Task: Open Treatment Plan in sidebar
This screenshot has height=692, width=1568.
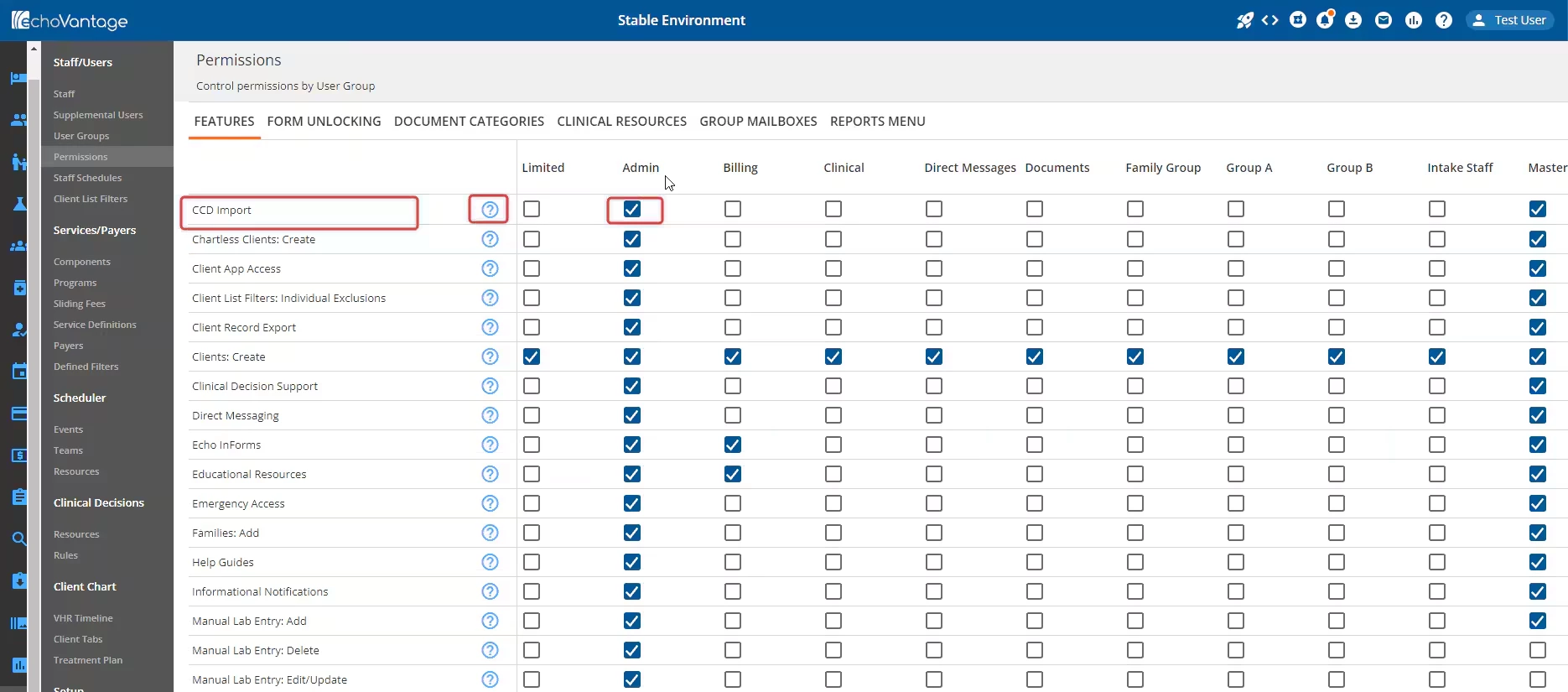Action: (x=88, y=660)
